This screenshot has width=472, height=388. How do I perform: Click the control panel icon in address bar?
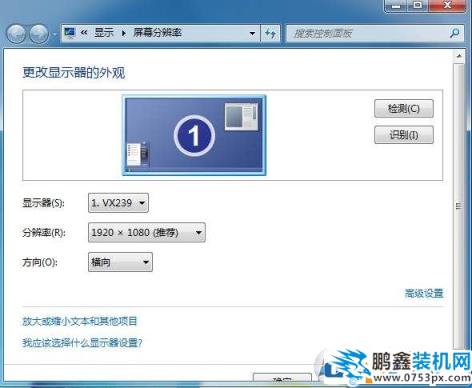click(70, 33)
